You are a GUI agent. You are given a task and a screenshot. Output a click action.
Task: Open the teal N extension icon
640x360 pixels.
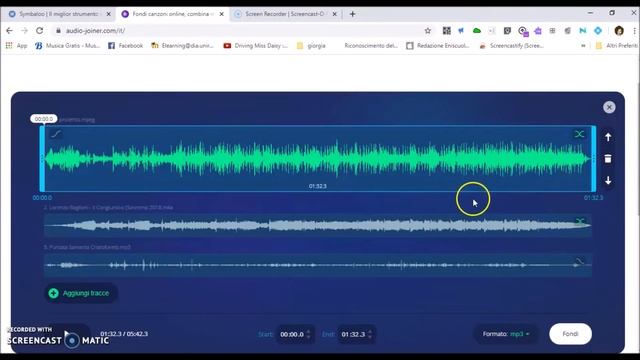click(x=582, y=31)
